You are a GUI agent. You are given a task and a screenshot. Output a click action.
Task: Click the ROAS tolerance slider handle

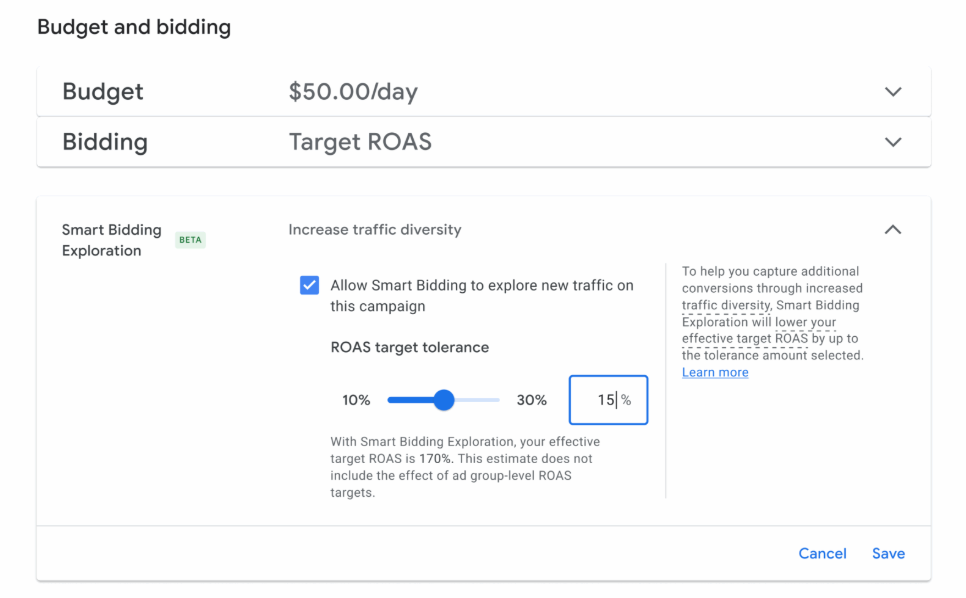pyautogui.click(x=444, y=400)
